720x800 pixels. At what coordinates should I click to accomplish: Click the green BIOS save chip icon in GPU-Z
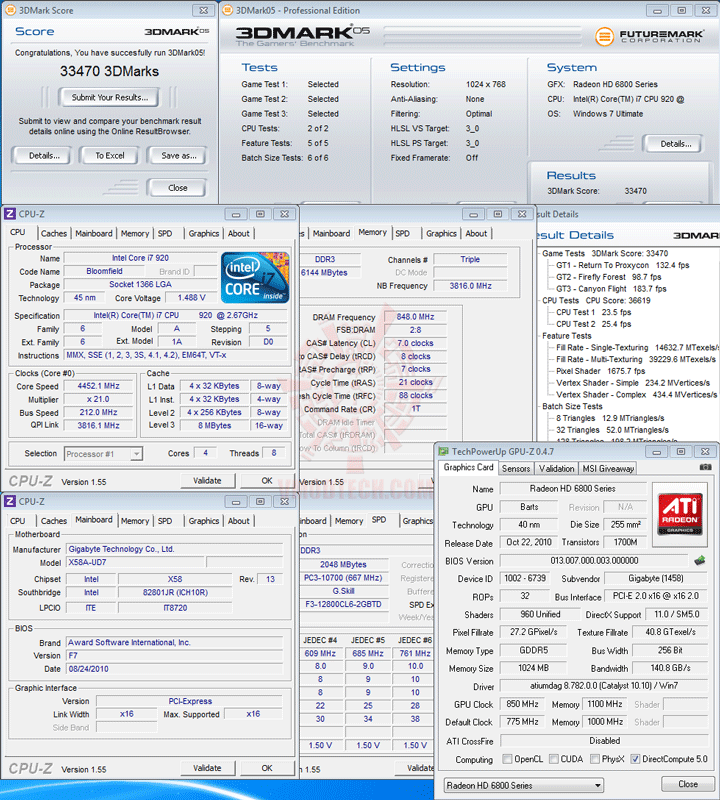pos(700,561)
